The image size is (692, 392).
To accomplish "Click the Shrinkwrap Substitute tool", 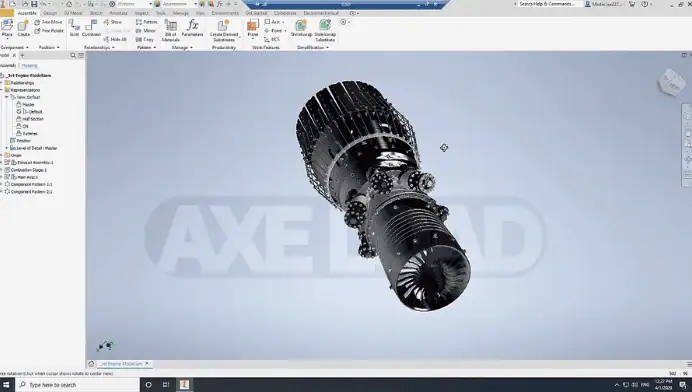I will [325, 30].
